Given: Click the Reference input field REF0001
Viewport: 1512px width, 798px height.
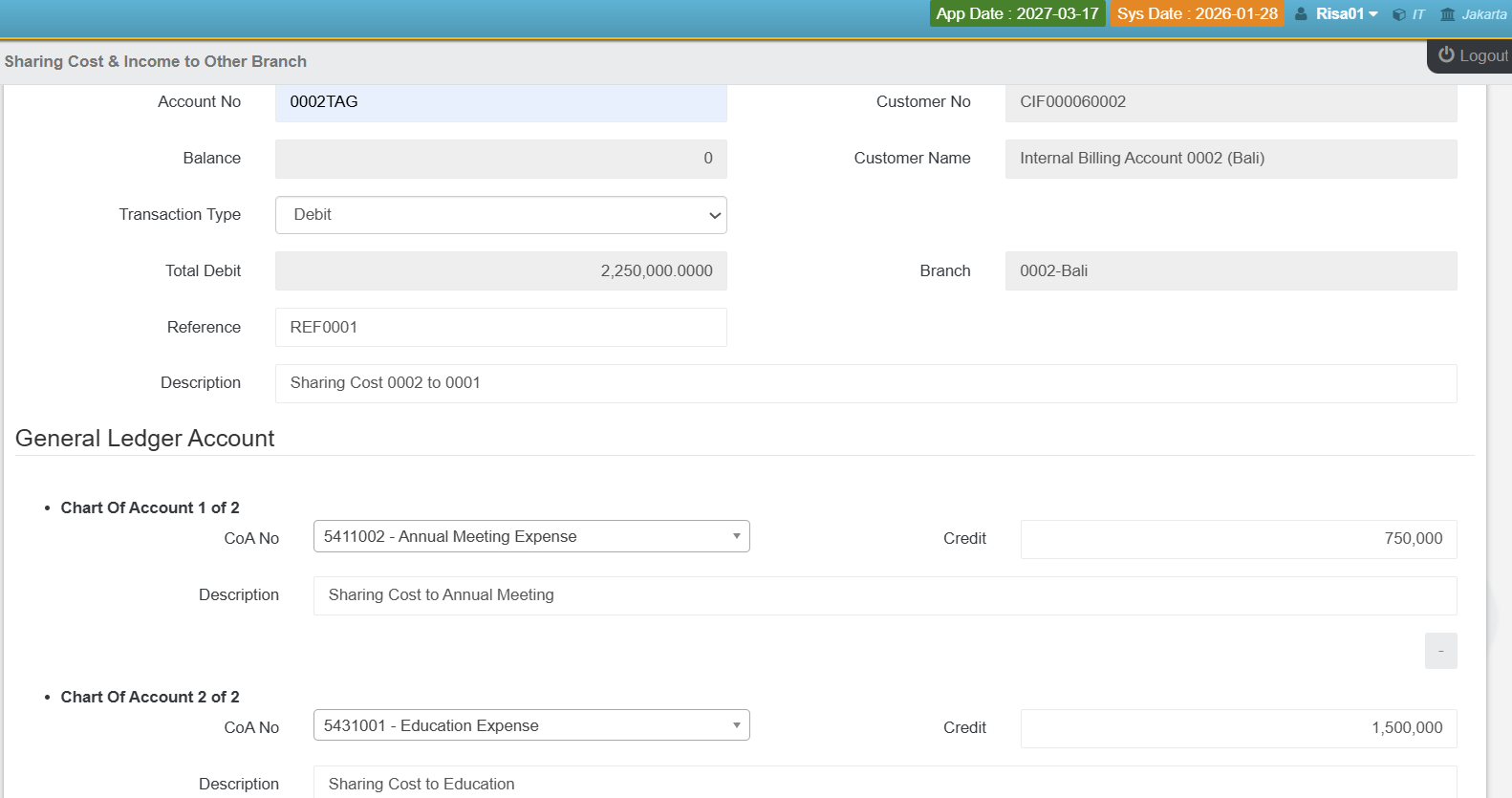Looking at the screenshot, I should tap(501, 327).
